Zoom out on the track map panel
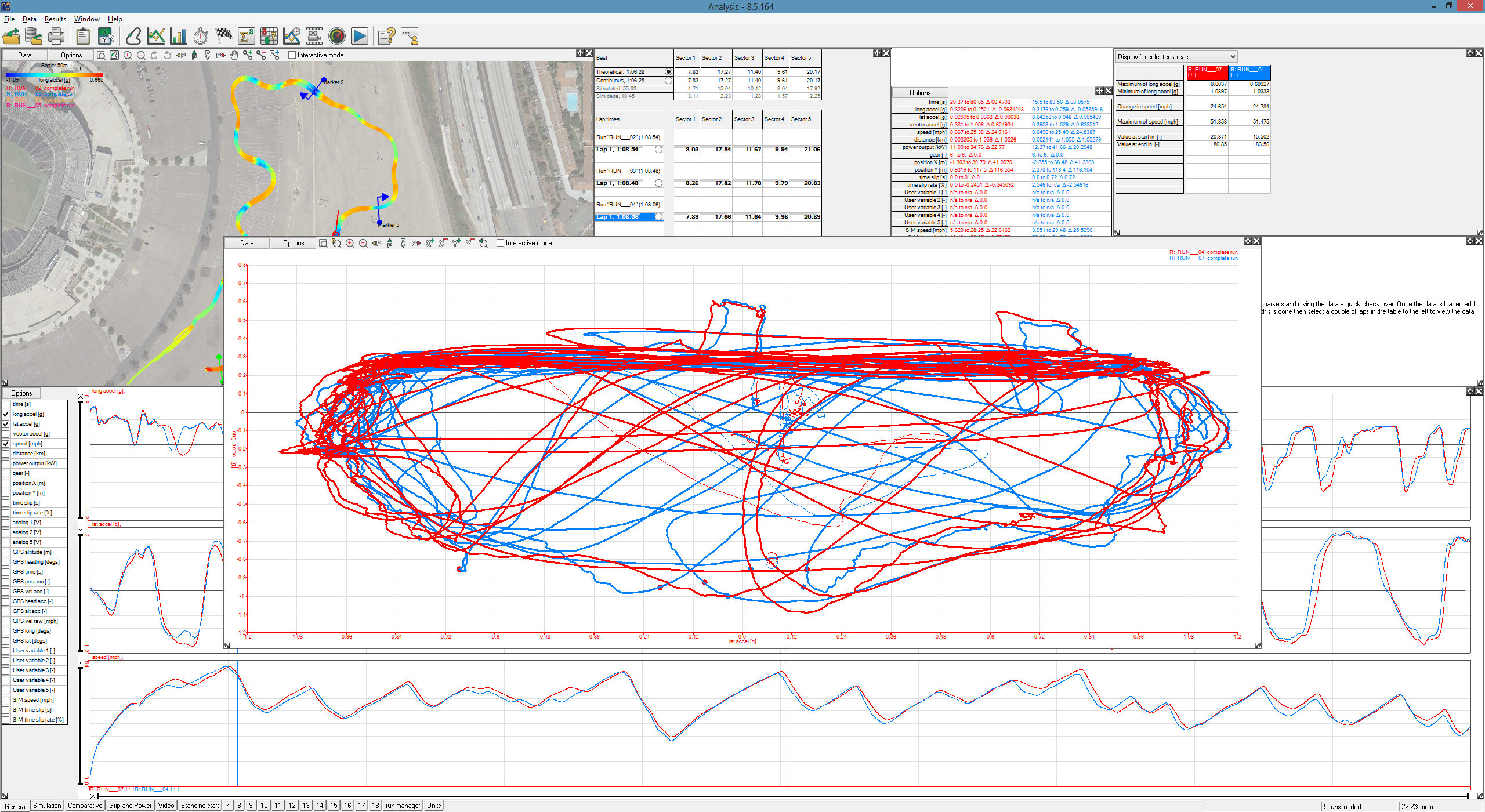The image size is (1485, 812). (x=141, y=55)
